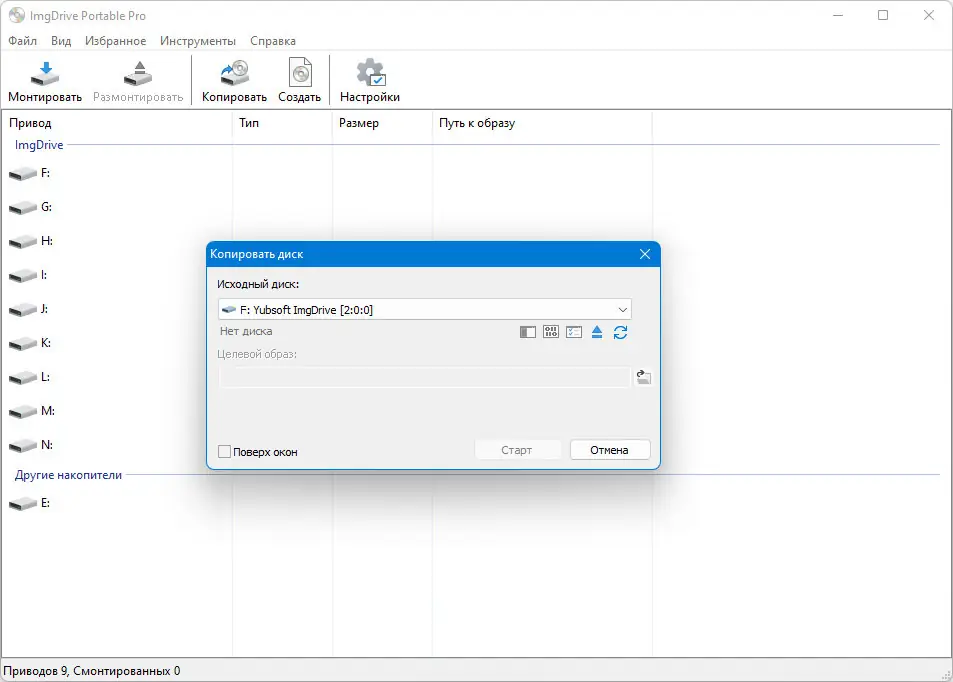Click the Отмена button

click(x=610, y=450)
